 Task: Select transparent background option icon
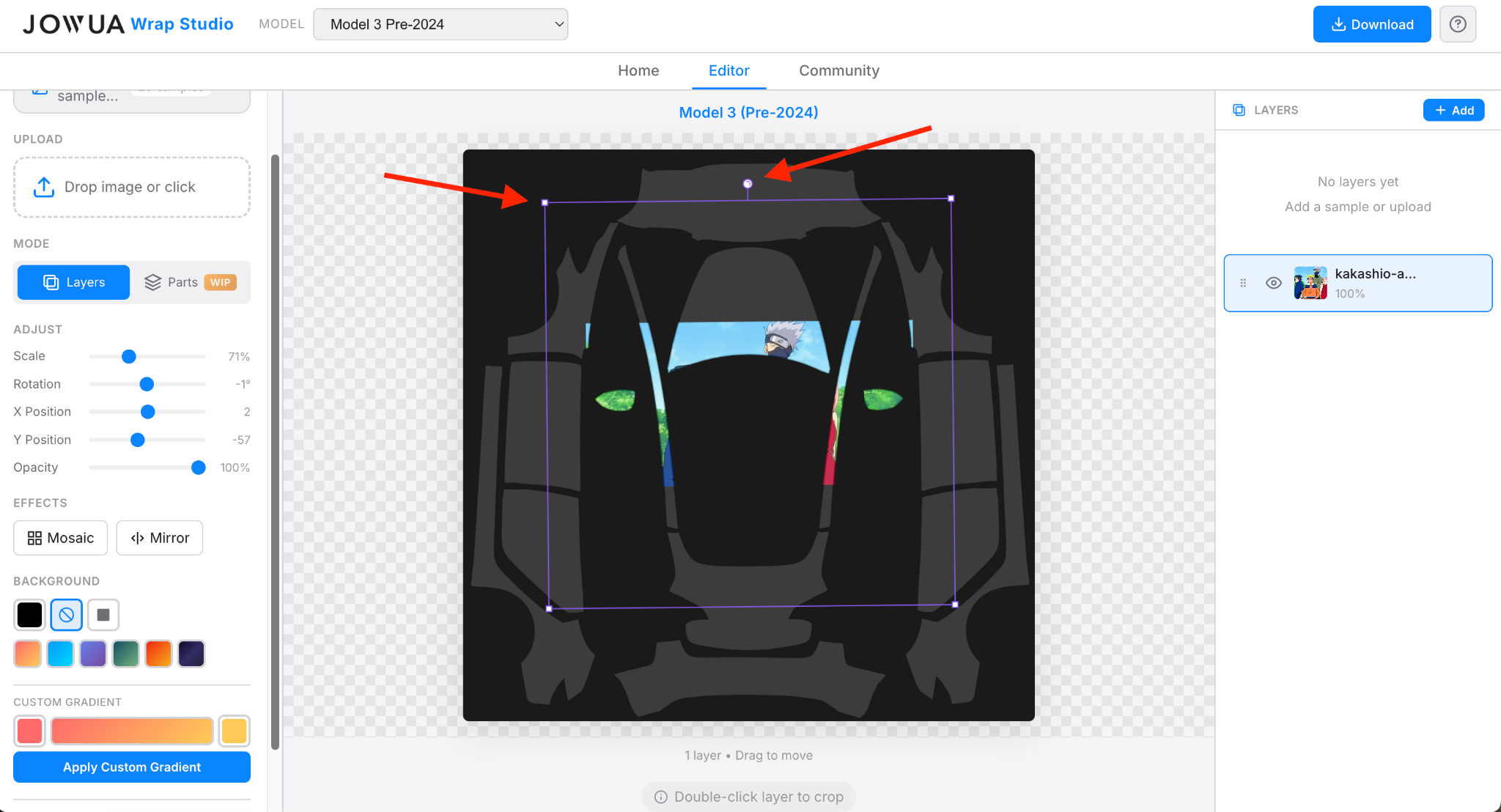67,615
